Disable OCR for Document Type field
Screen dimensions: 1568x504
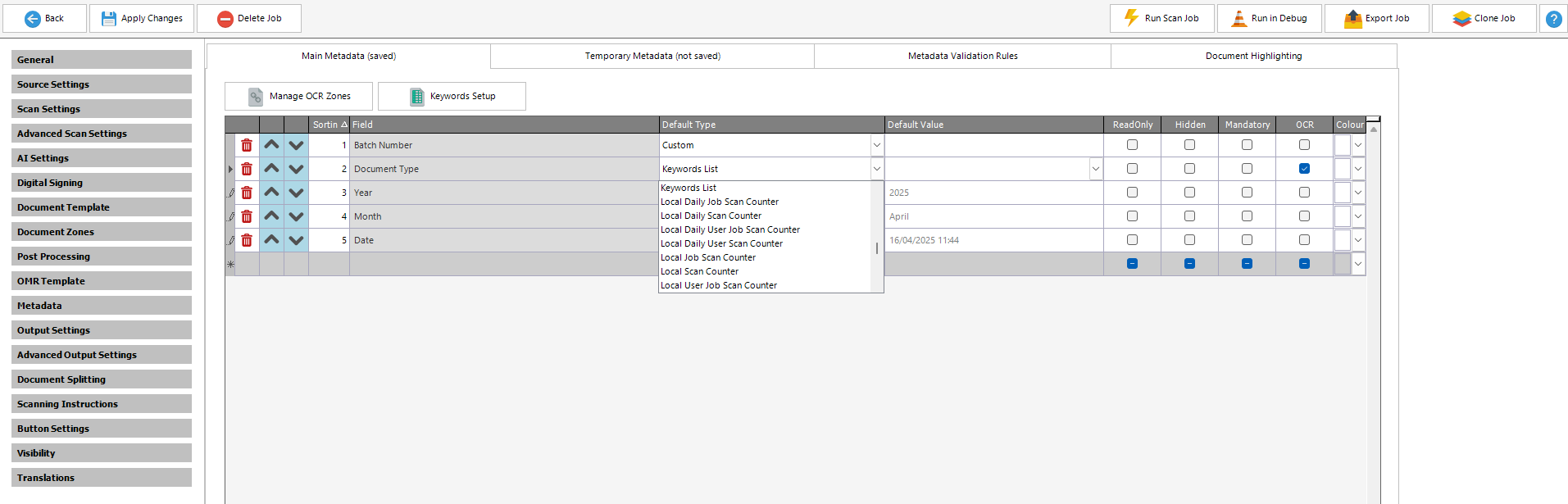[1304, 169]
